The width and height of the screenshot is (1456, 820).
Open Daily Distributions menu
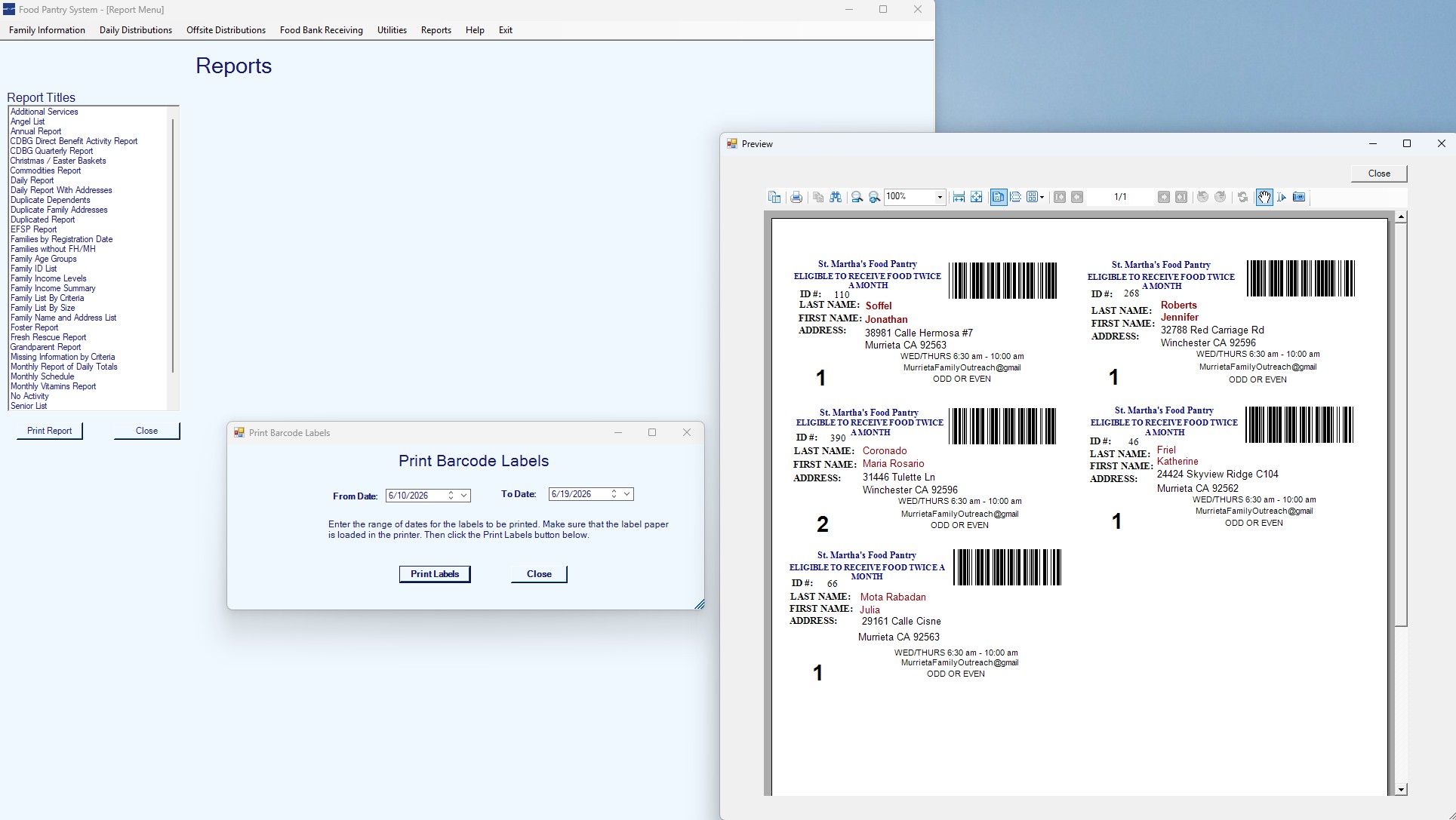[136, 30]
